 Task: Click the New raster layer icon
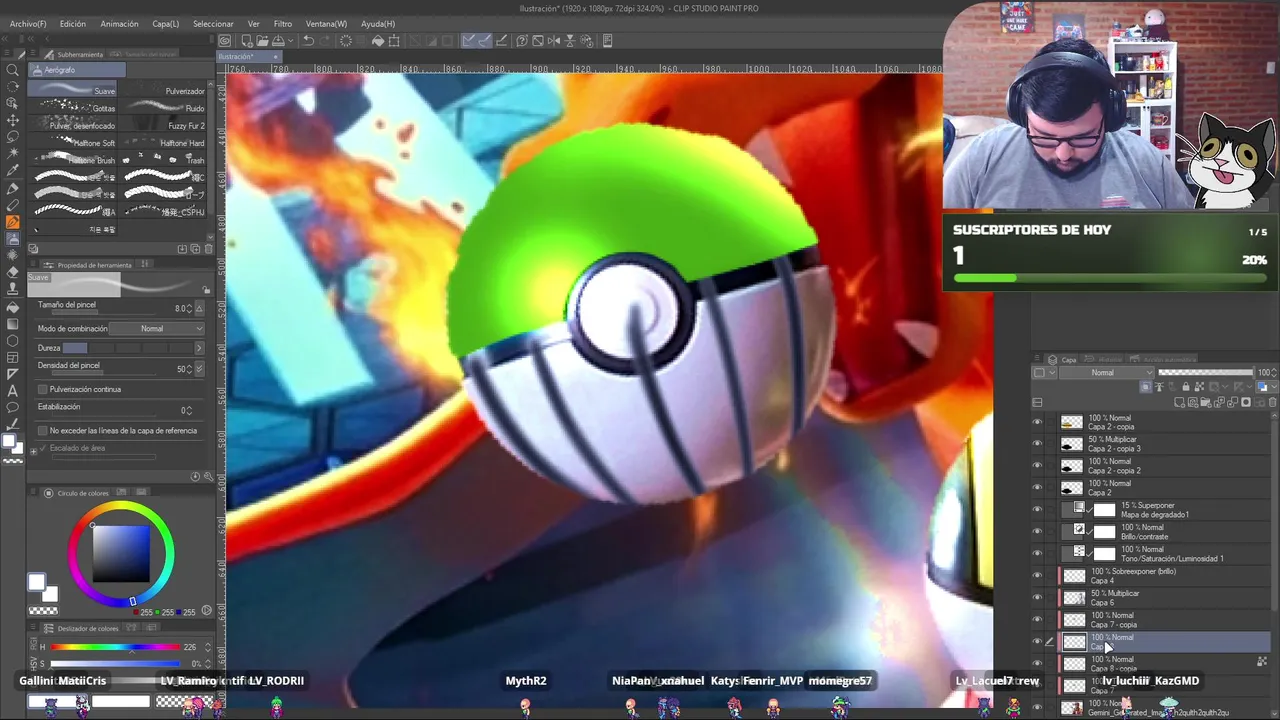pyautogui.click(x=1181, y=402)
